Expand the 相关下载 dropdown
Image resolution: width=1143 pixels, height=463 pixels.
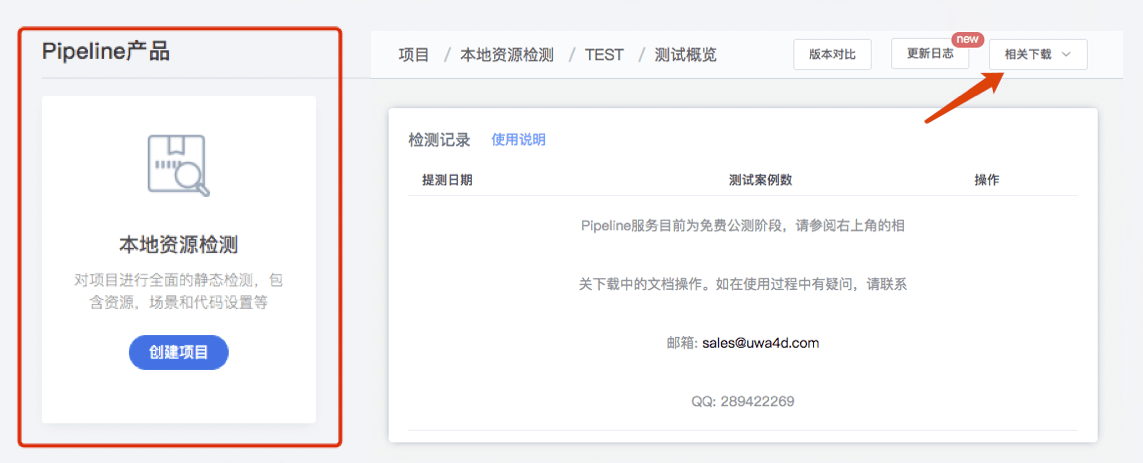(1038, 55)
